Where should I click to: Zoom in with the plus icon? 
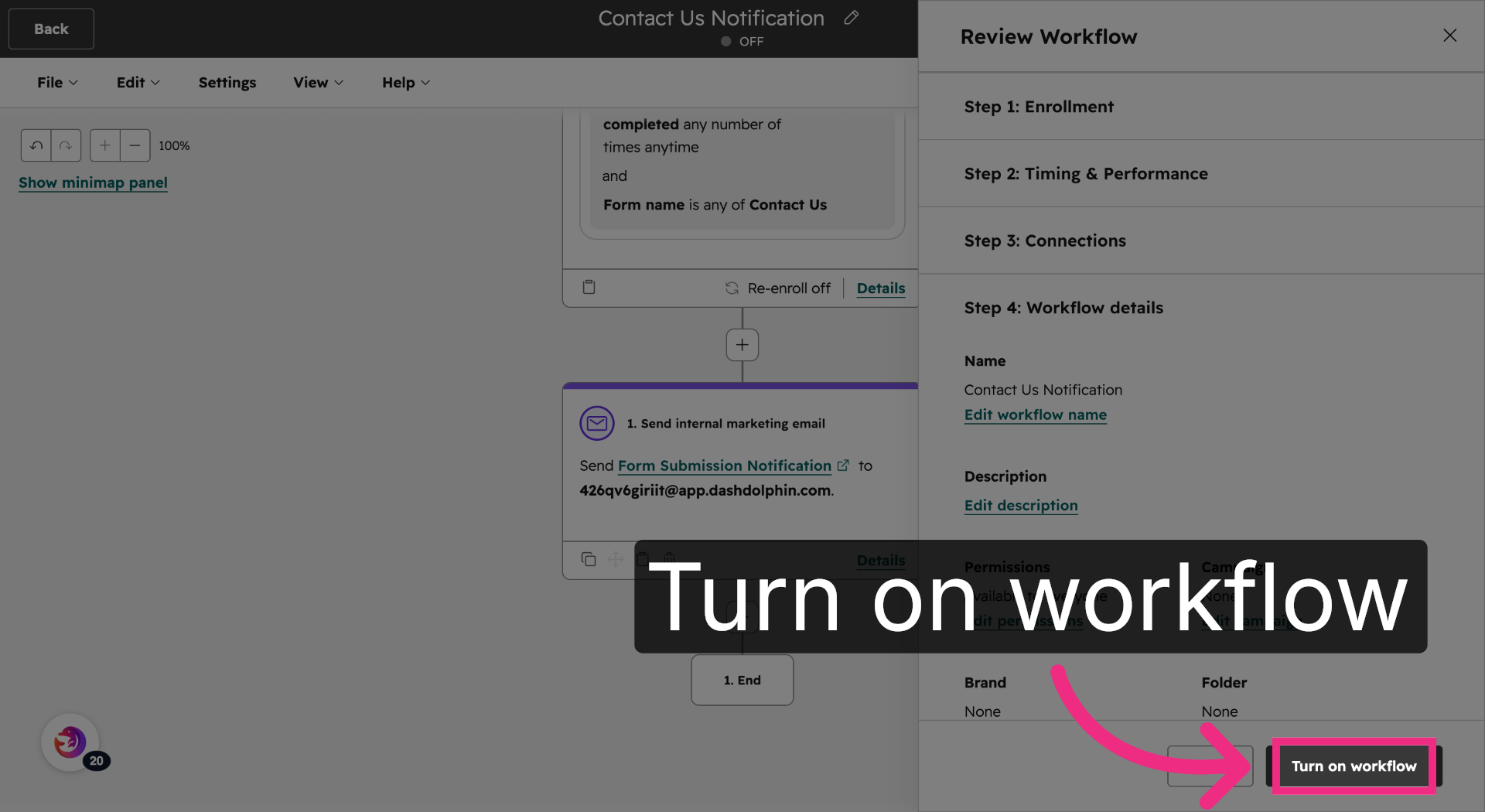[x=105, y=145]
